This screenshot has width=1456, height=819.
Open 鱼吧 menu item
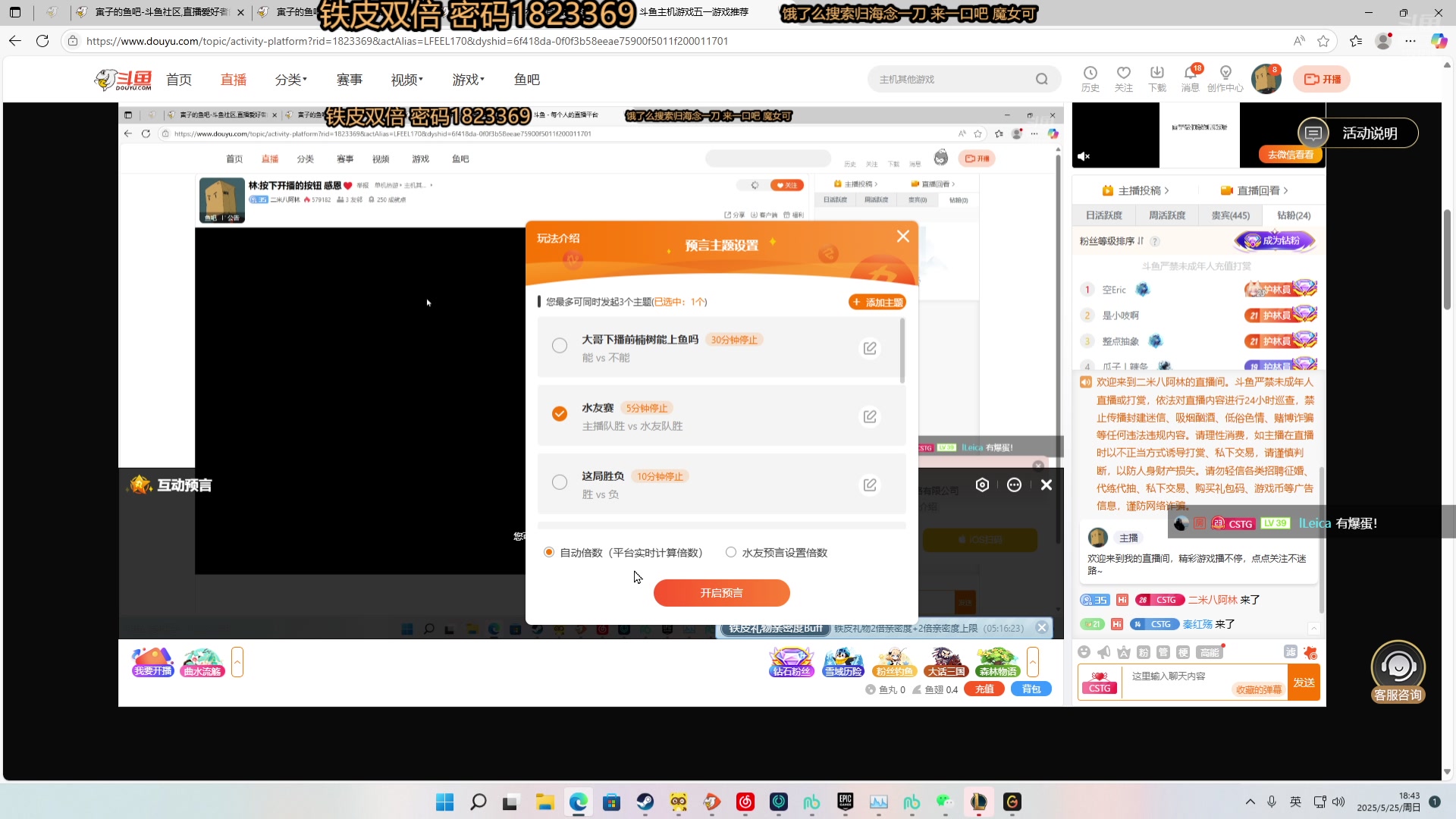click(x=527, y=80)
